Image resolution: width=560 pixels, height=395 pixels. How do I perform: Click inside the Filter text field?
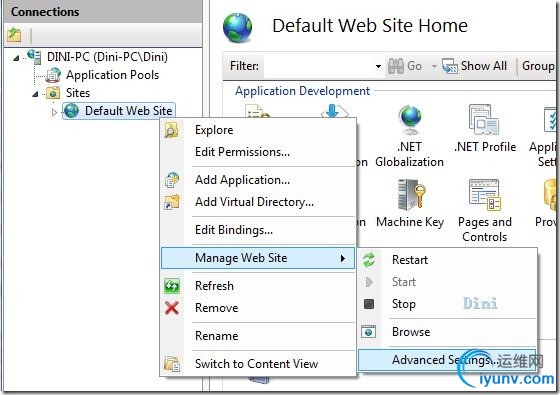tap(318, 66)
